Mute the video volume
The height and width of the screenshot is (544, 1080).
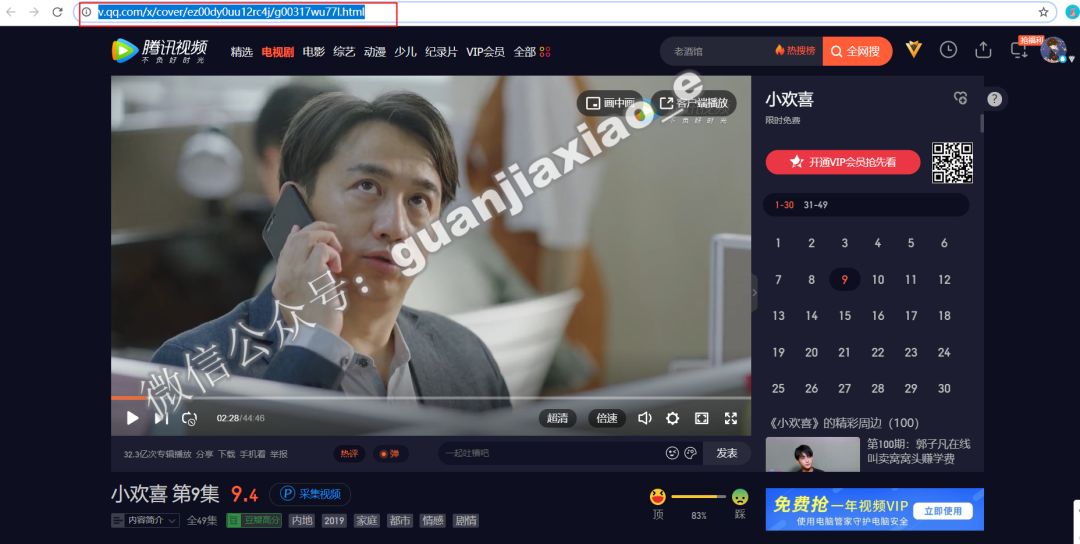point(645,418)
